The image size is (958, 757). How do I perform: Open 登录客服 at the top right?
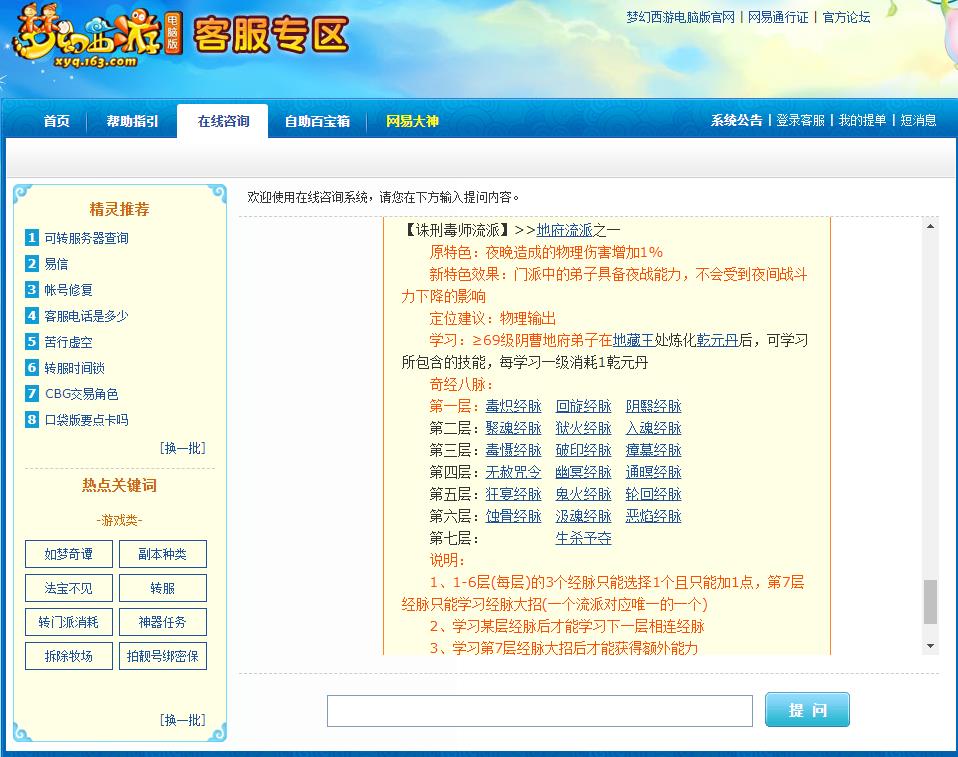[x=800, y=120]
